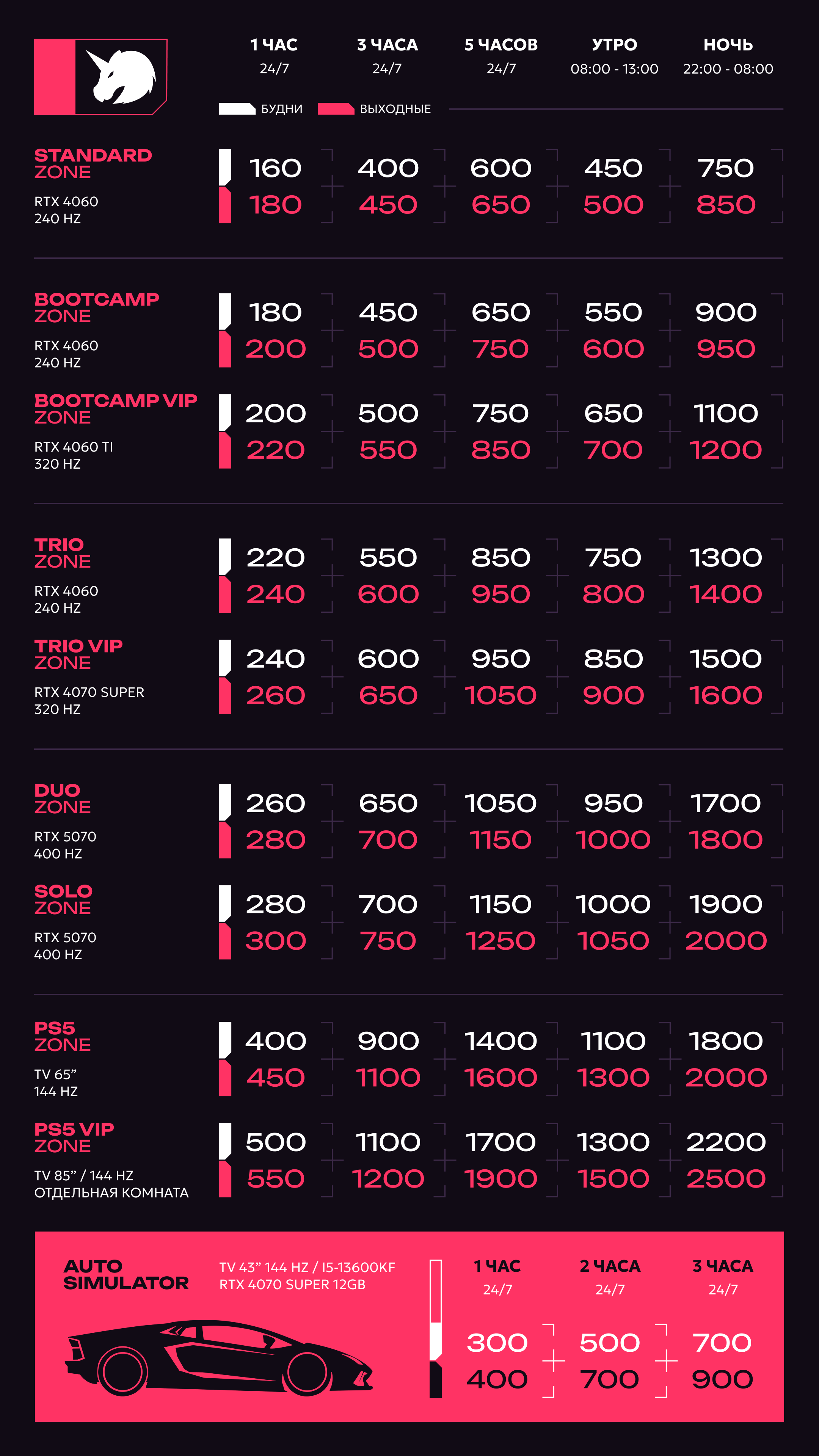Viewport: 819px width, 1456px height.
Task: Click the unicorn logo
Action: tap(100, 77)
